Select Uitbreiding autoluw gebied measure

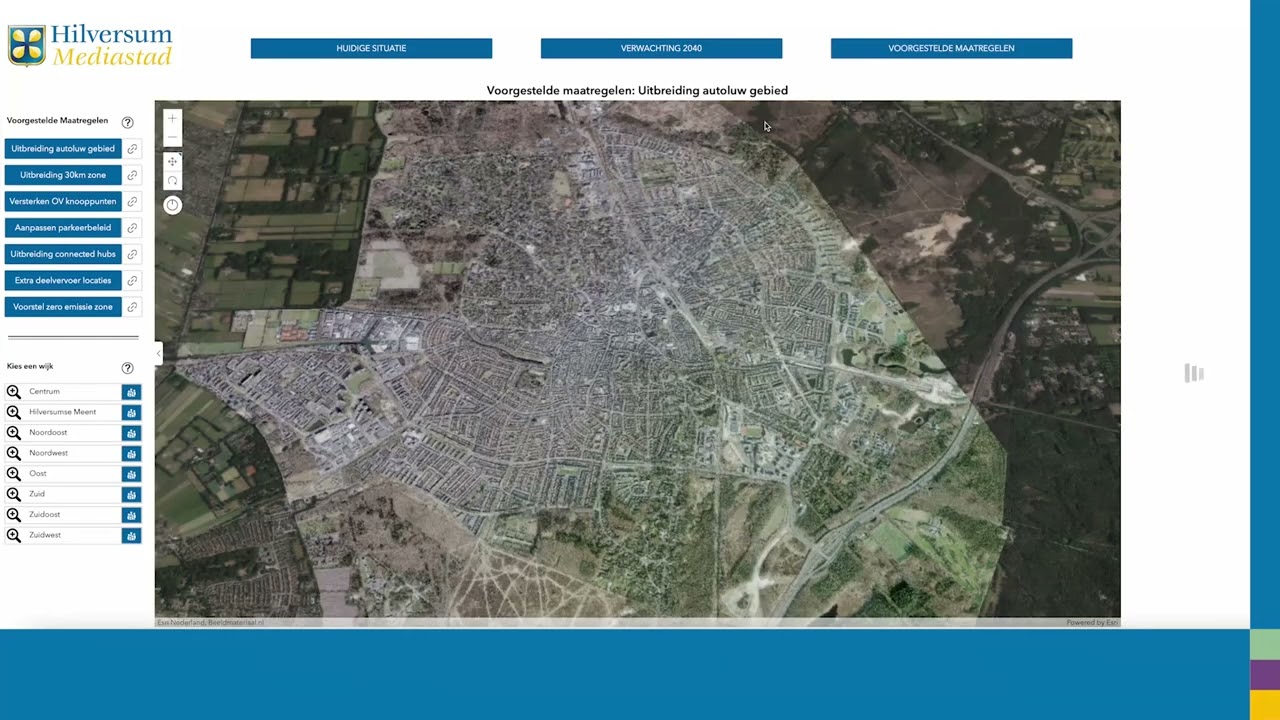(63, 149)
